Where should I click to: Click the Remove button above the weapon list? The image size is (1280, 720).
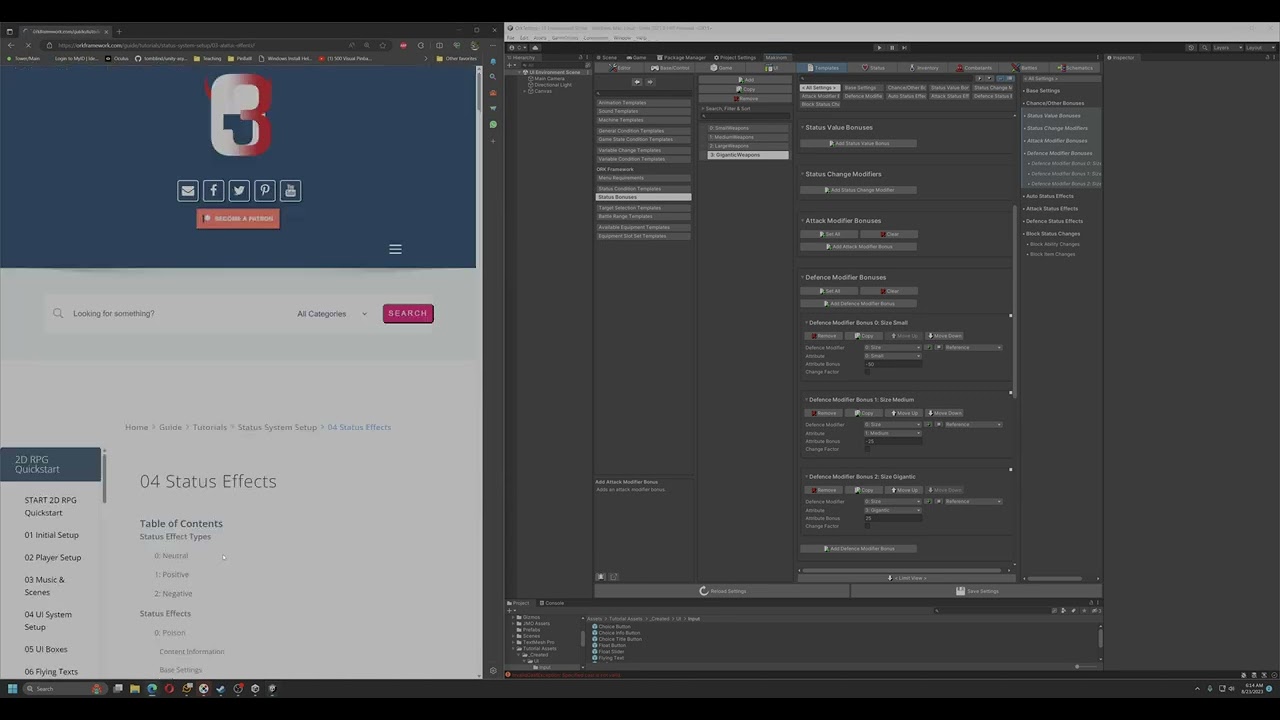click(745, 98)
